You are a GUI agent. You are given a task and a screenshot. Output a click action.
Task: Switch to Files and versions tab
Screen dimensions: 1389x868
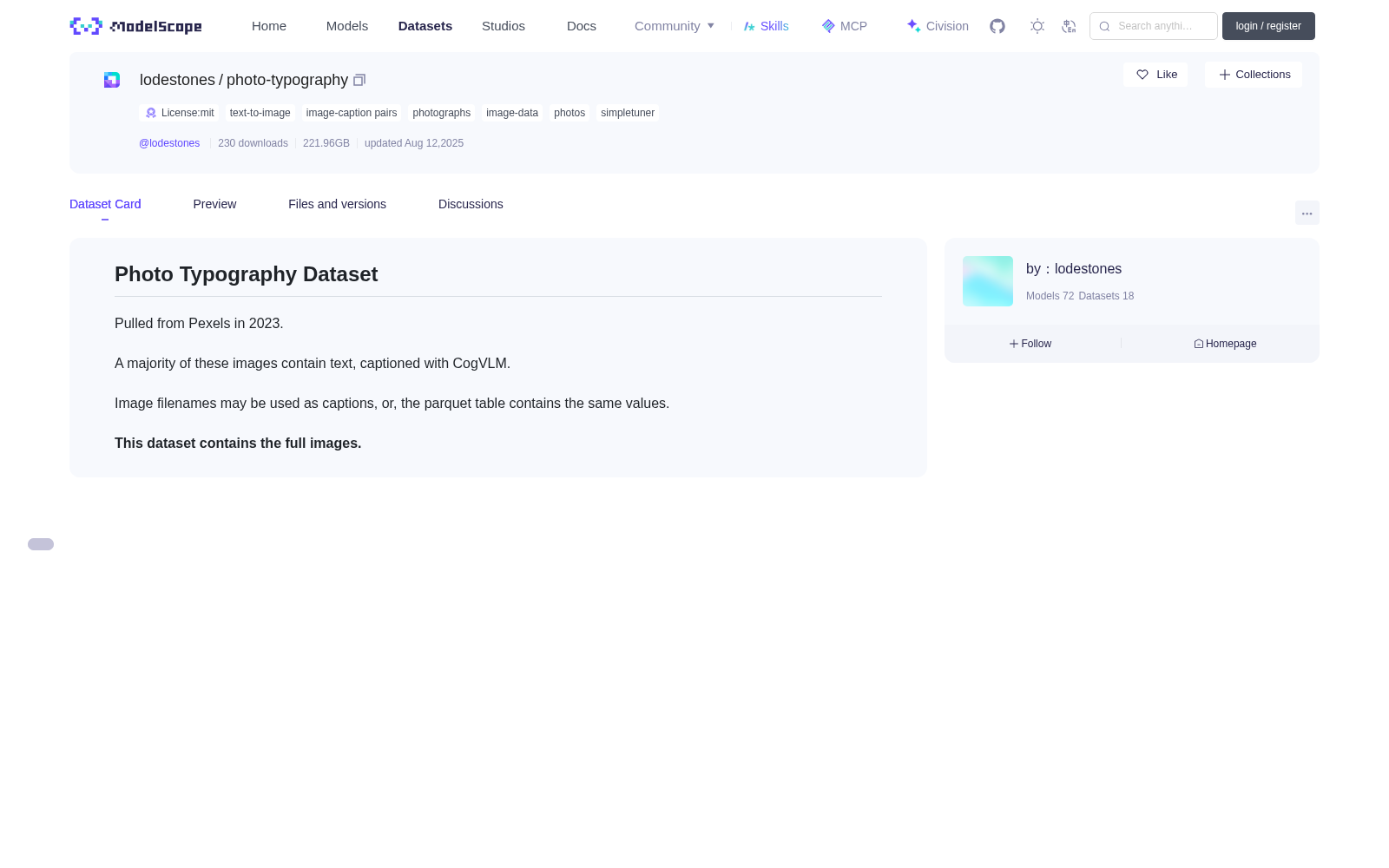tap(337, 204)
